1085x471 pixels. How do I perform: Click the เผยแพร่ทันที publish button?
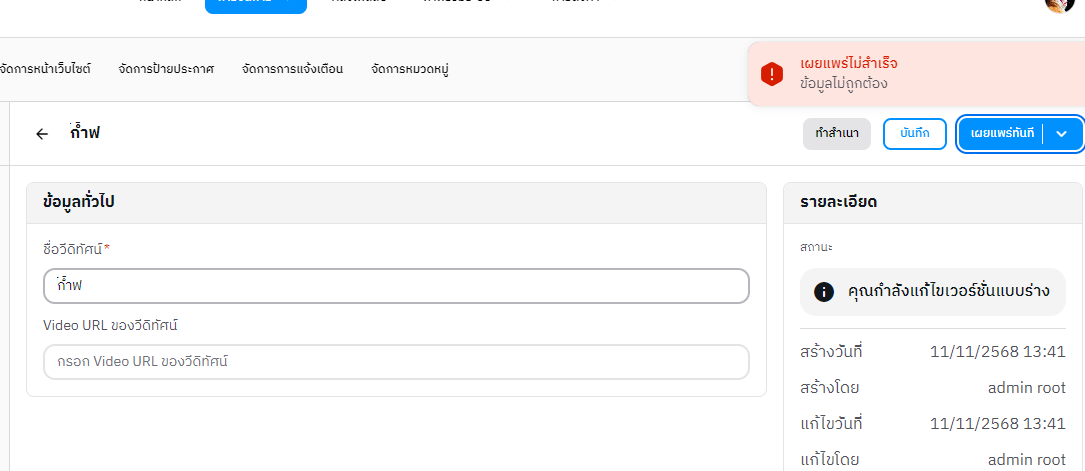click(1002, 134)
